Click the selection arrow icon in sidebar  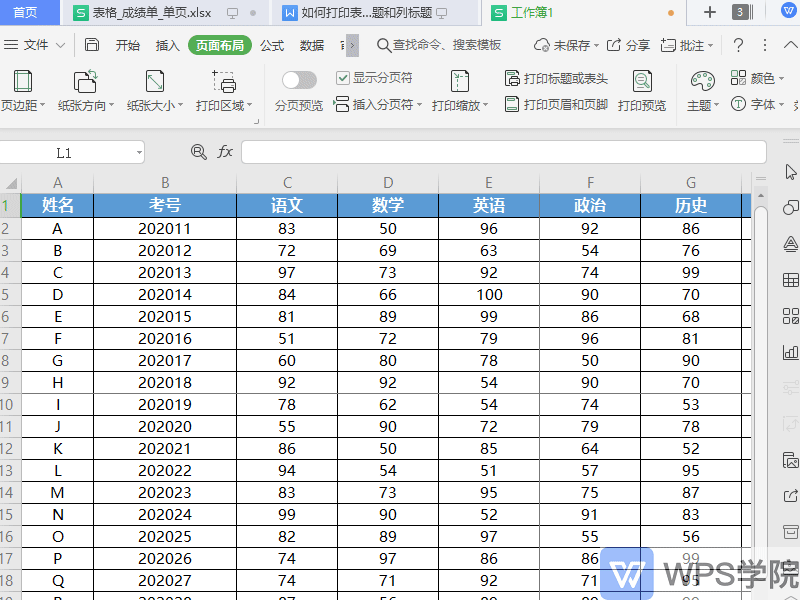point(790,172)
